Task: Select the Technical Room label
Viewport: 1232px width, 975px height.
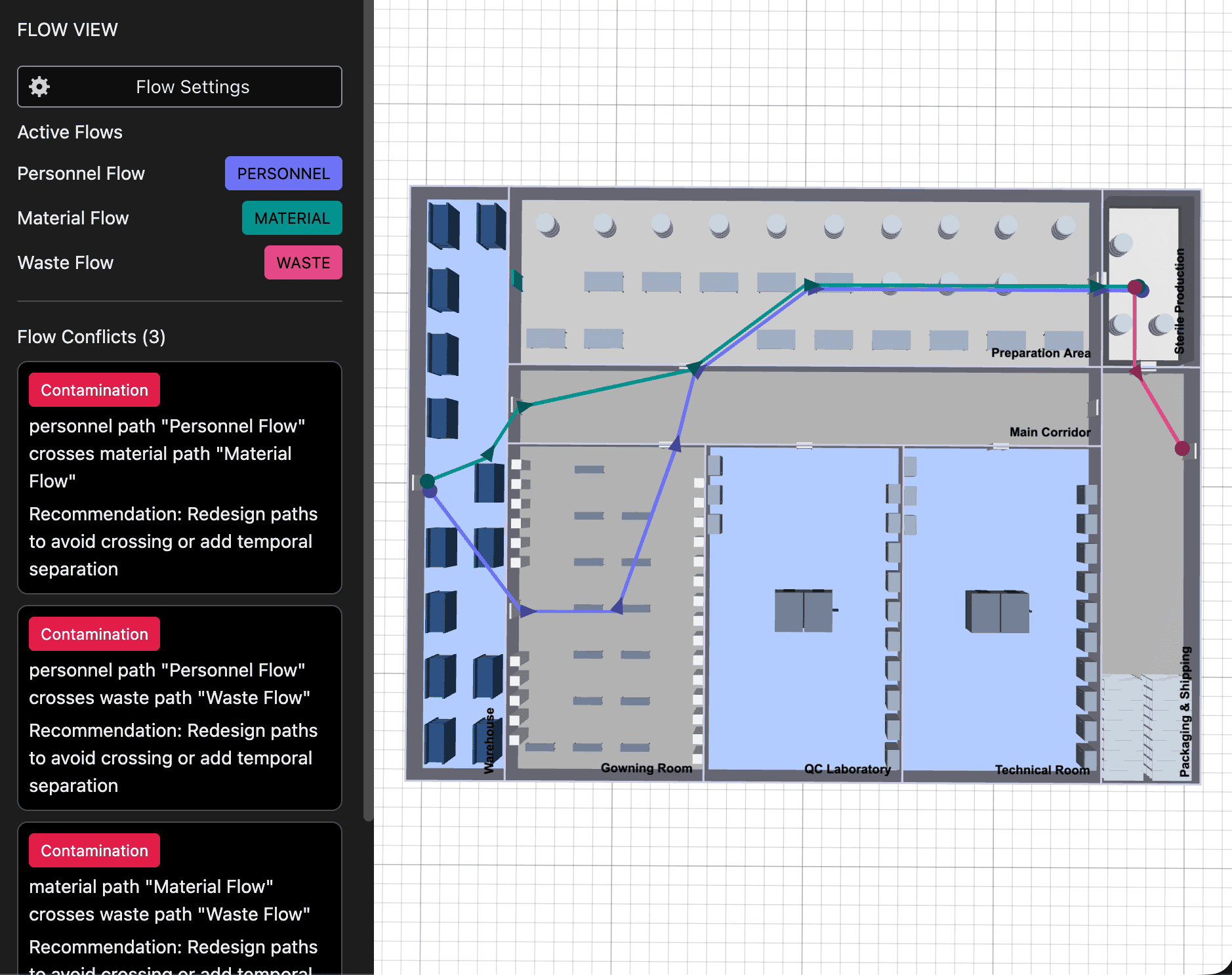Action: pos(1042,770)
